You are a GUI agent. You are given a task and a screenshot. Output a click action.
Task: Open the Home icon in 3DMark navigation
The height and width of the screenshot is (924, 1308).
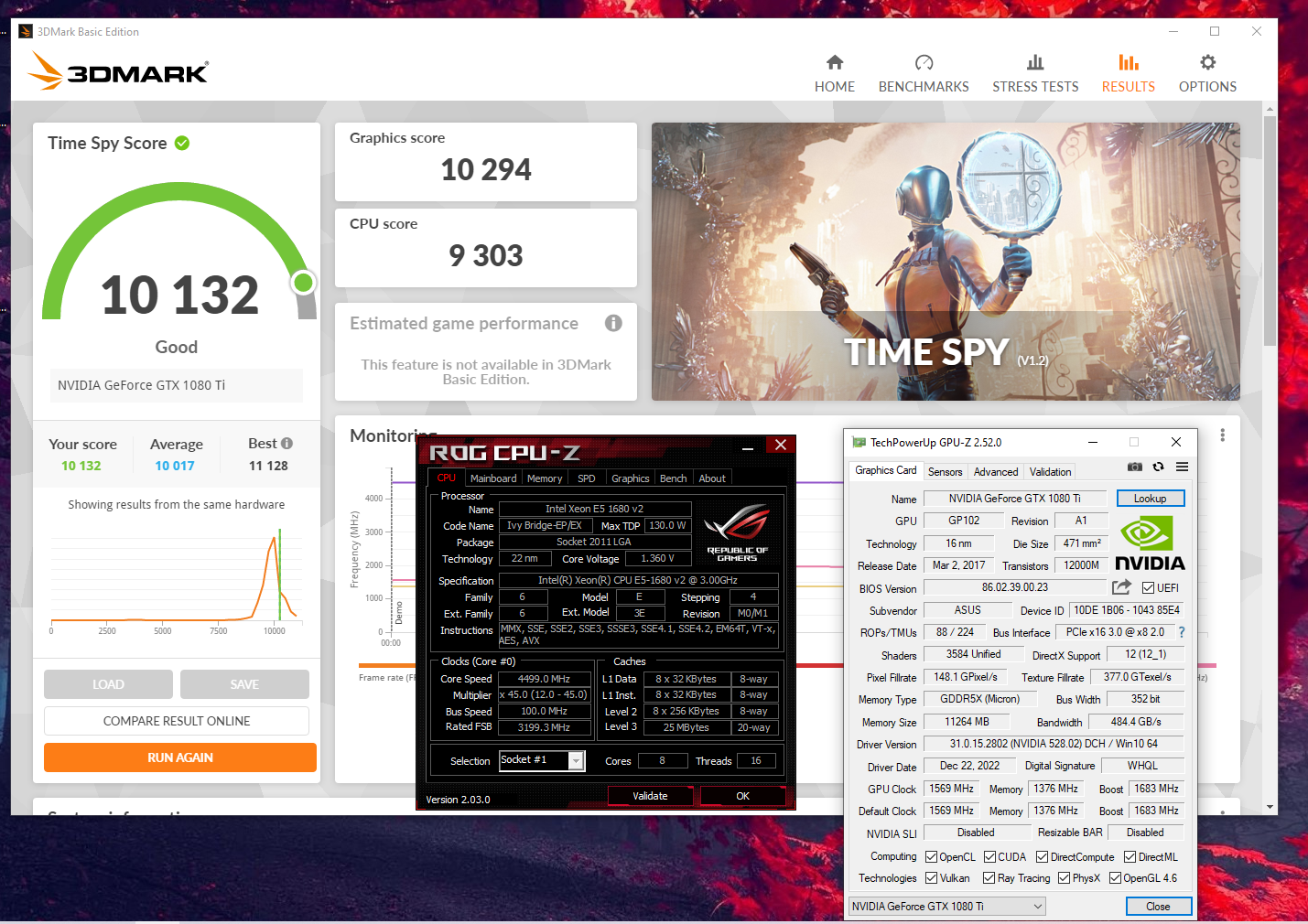[x=834, y=63]
